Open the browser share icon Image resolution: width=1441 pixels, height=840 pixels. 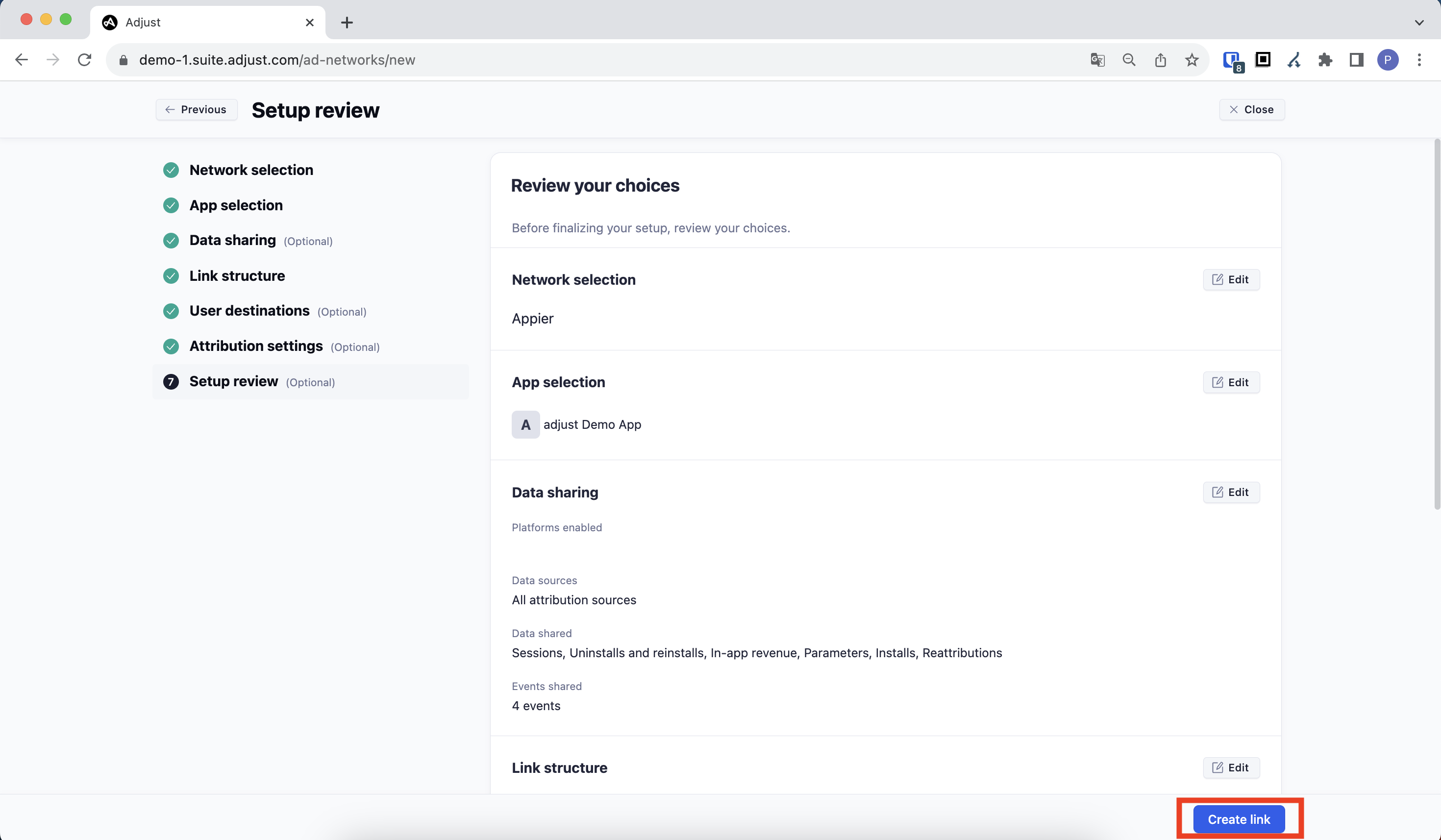pyautogui.click(x=1160, y=60)
